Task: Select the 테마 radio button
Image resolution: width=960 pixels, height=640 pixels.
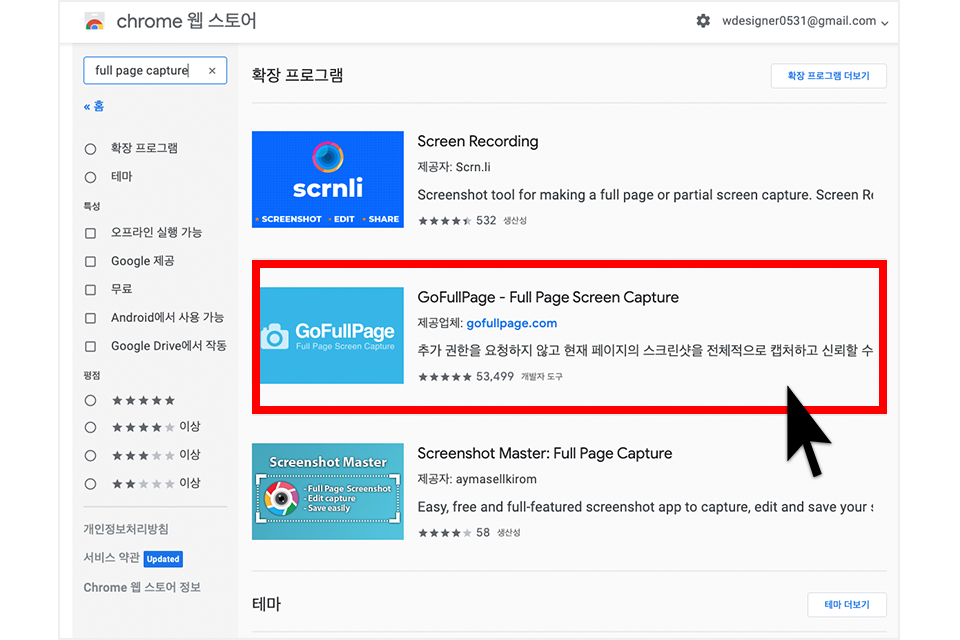Action: point(91,178)
